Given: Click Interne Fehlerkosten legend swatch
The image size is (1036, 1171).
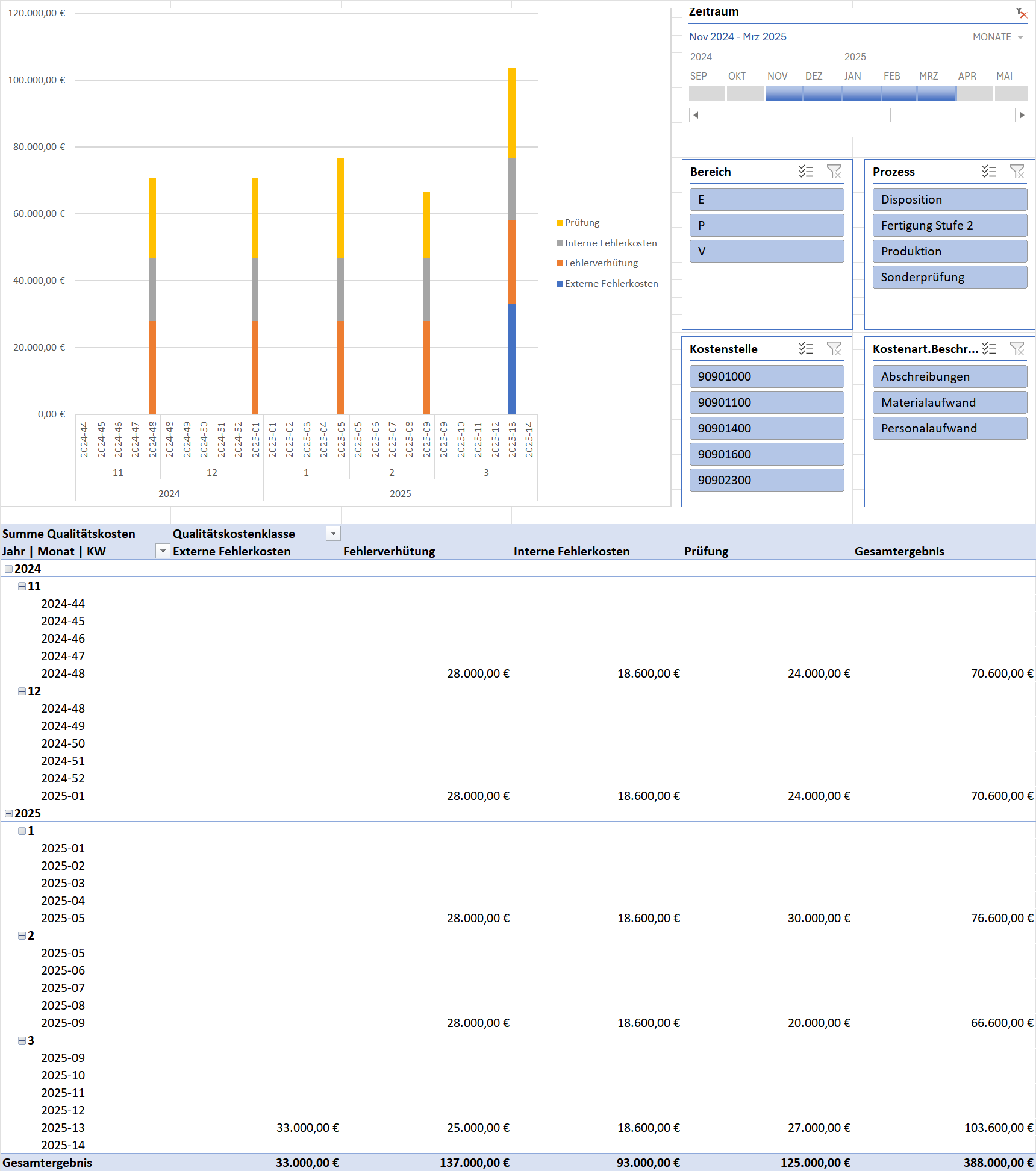Looking at the screenshot, I should 560,243.
